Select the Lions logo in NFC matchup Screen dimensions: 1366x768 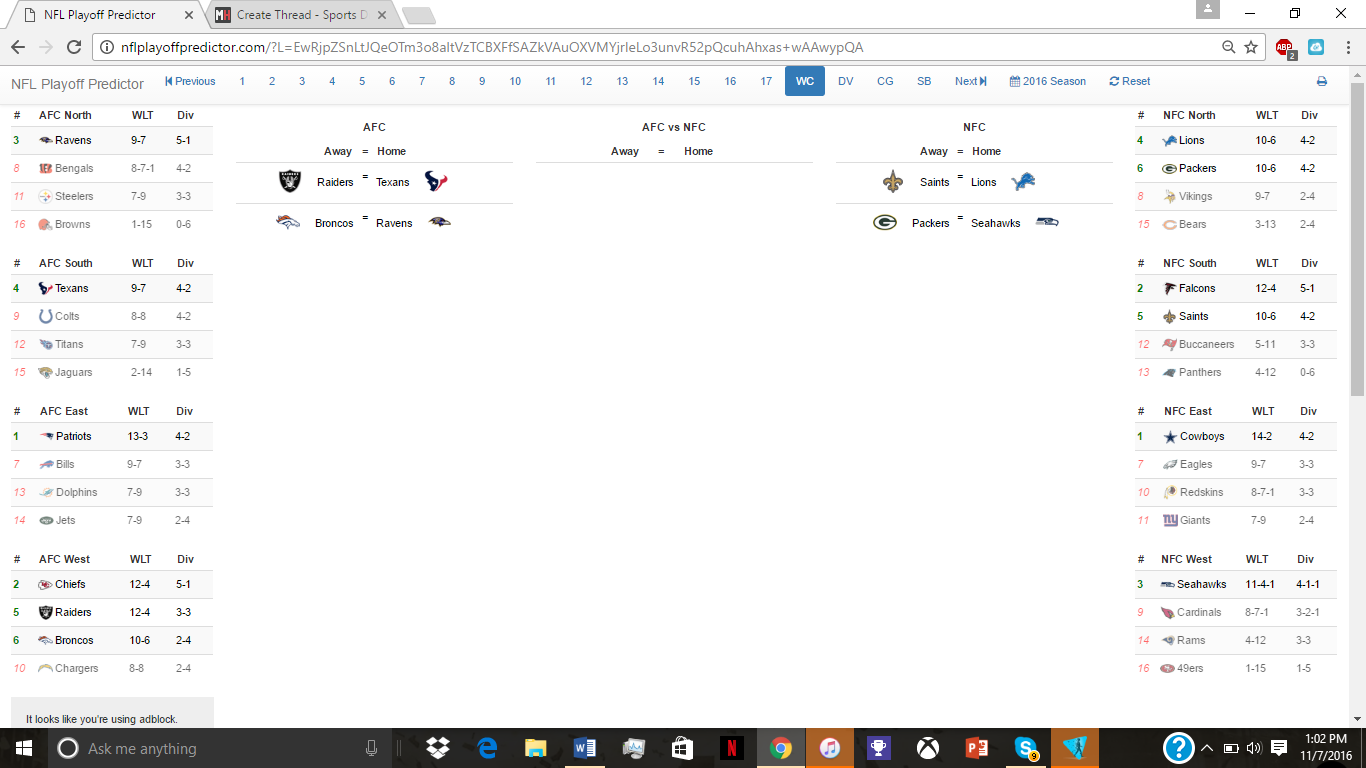pos(1024,181)
